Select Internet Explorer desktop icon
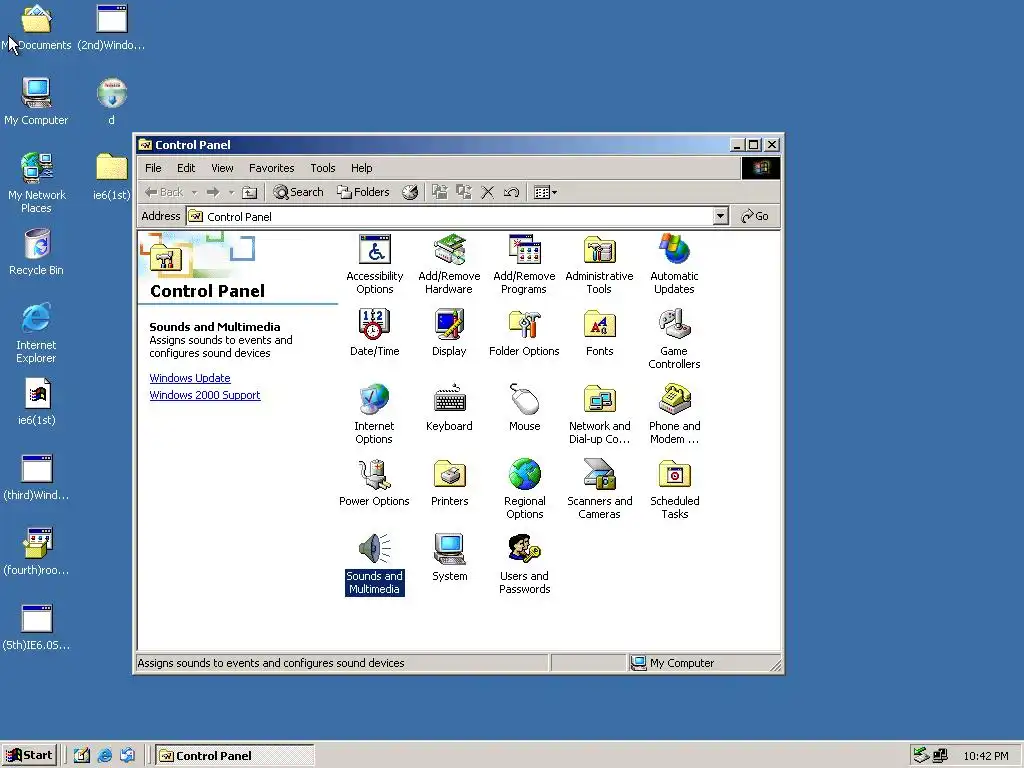This screenshot has height=768, width=1024. 37,332
